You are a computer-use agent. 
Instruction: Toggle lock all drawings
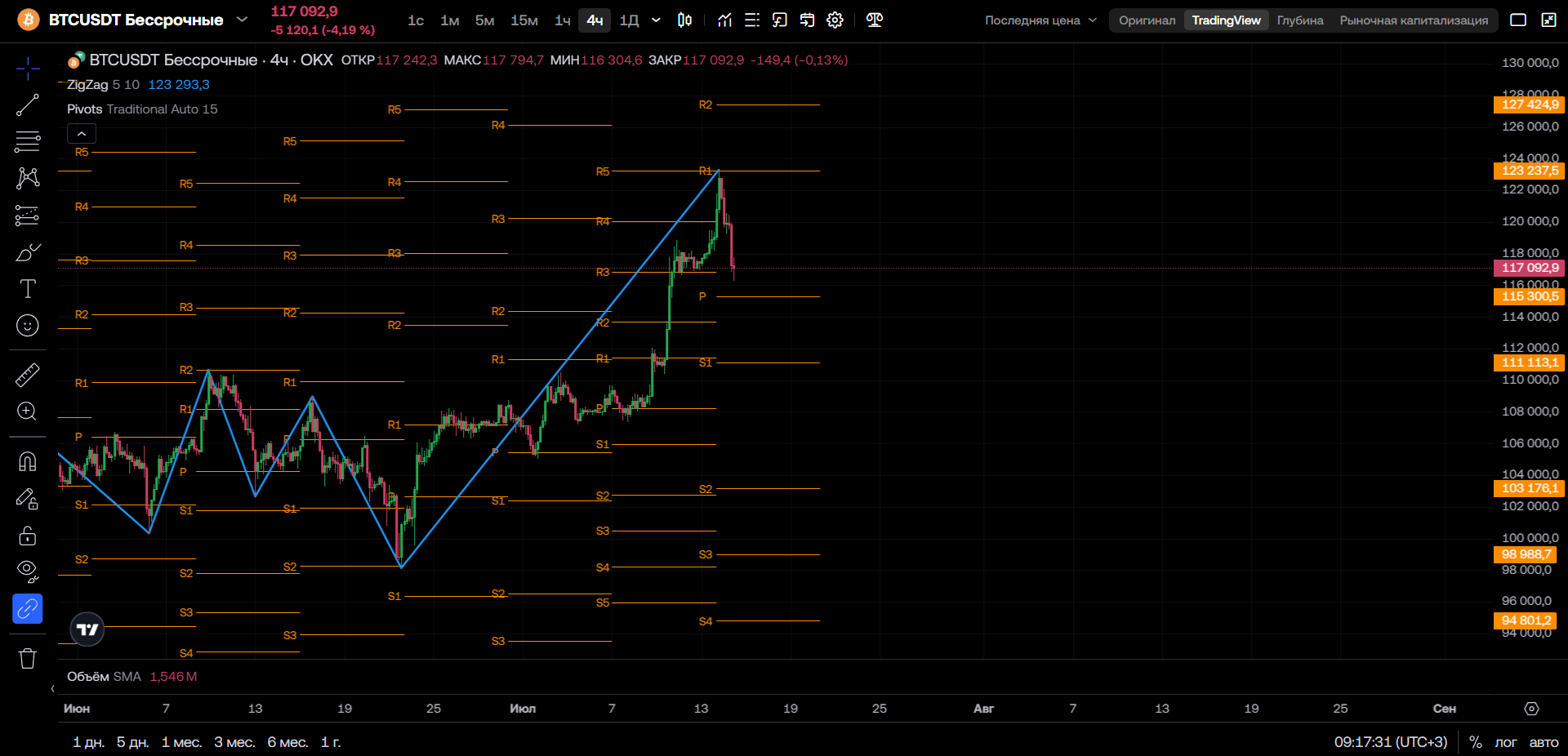pos(28,536)
